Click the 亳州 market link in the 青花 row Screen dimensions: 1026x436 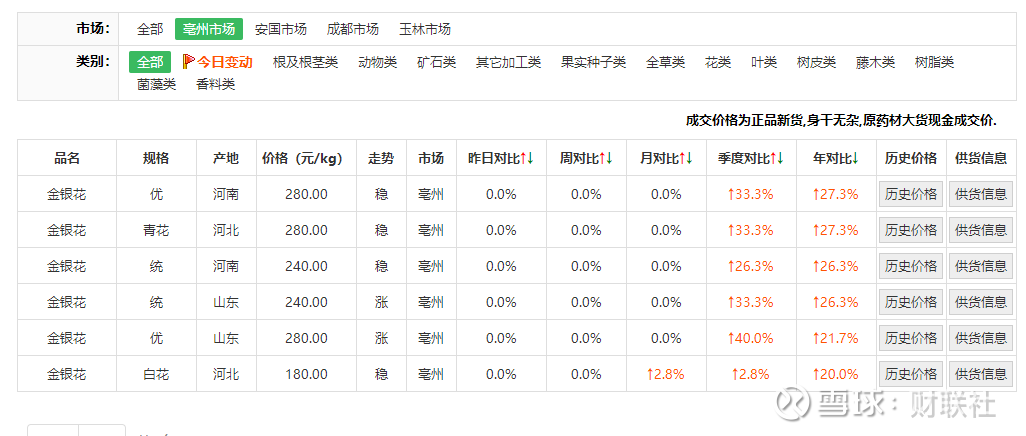pos(431,230)
